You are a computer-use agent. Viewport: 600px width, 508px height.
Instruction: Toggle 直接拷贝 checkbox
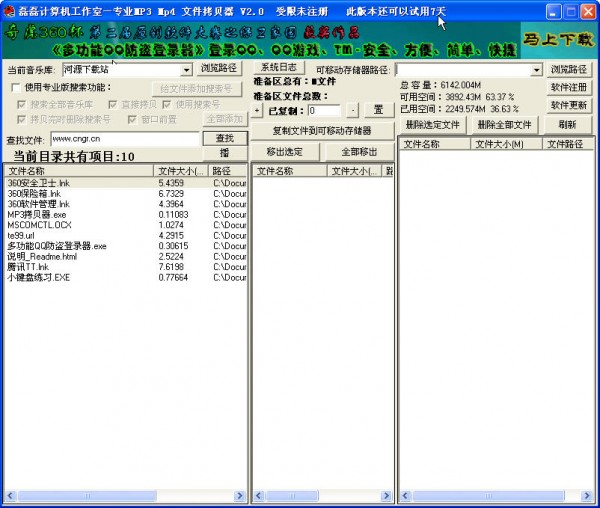(112, 104)
